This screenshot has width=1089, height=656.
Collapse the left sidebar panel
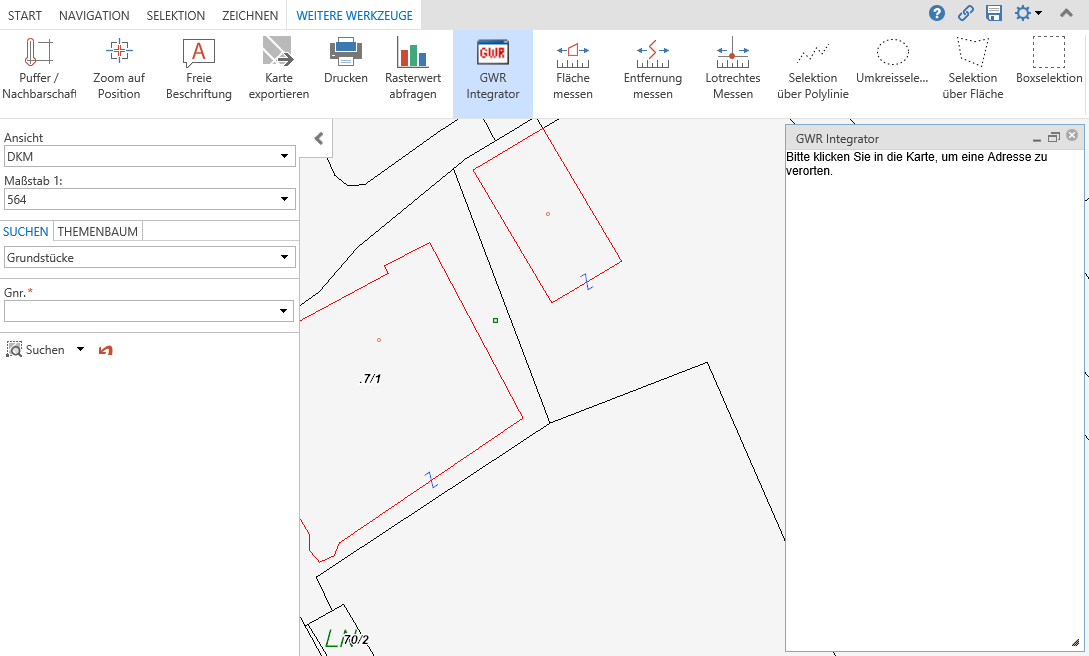point(318,139)
